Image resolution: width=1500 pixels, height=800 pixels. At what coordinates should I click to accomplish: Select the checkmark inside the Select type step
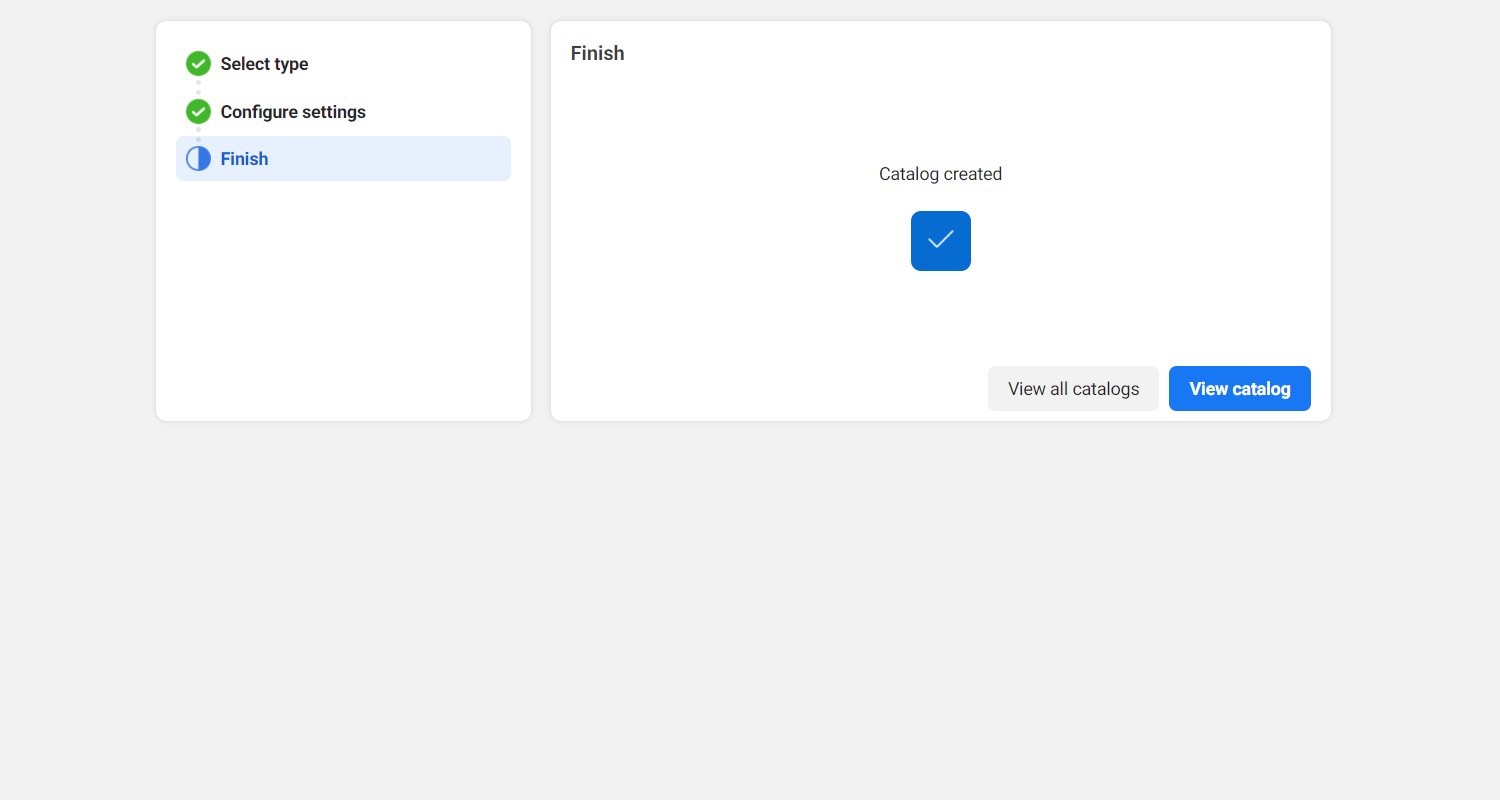pyautogui.click(x=198, y=63)
